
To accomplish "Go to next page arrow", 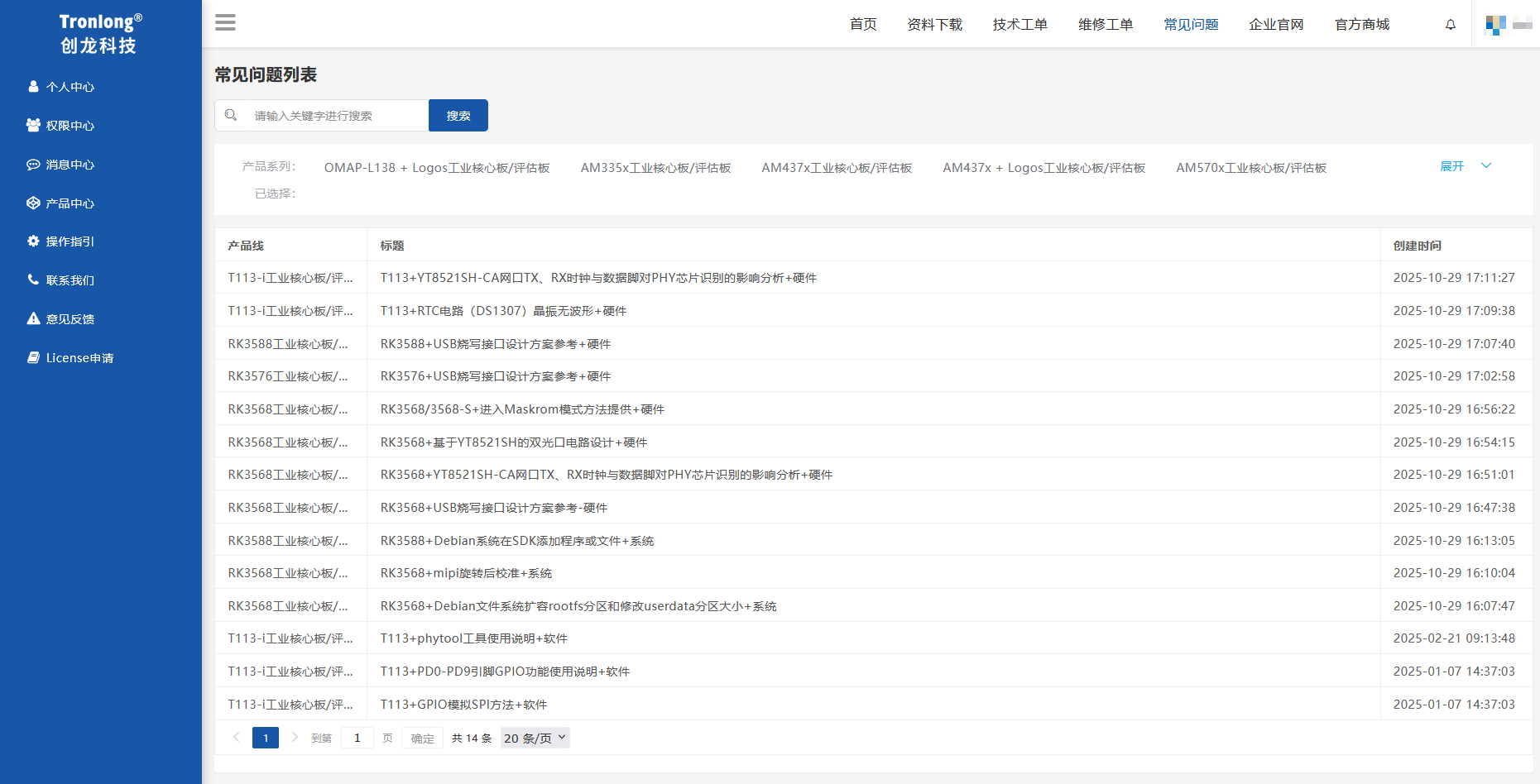I will coord(295,737).
